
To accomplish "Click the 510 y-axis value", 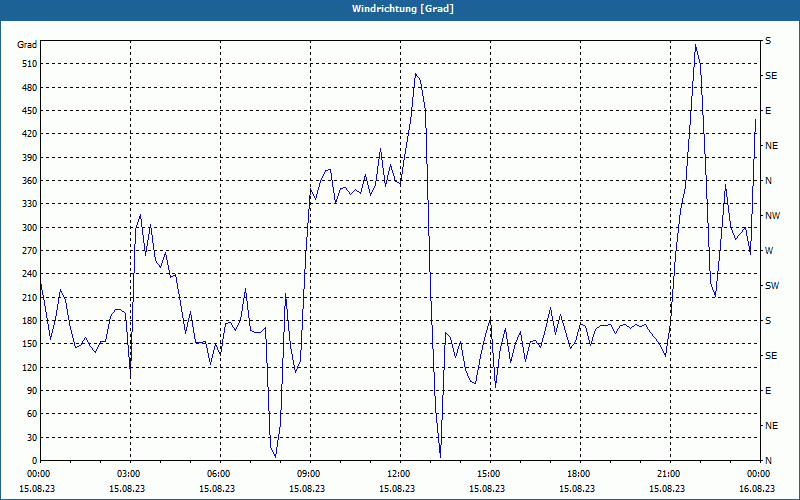I will point(30,64).
